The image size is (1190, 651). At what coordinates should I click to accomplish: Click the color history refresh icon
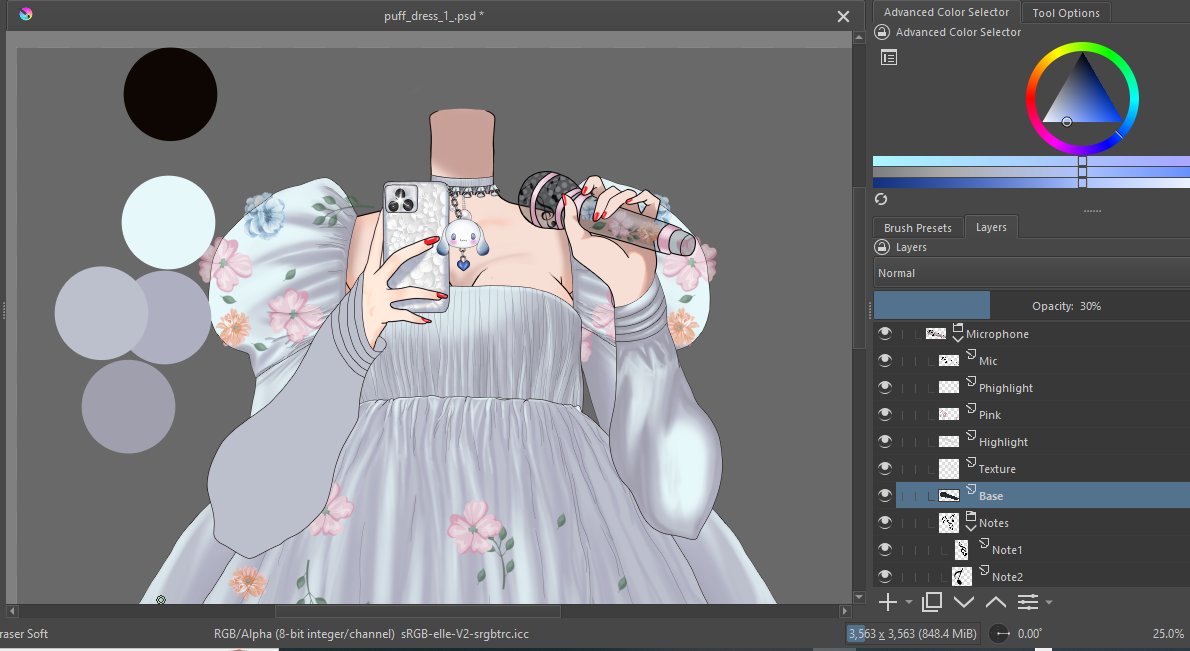coord(881,199)
